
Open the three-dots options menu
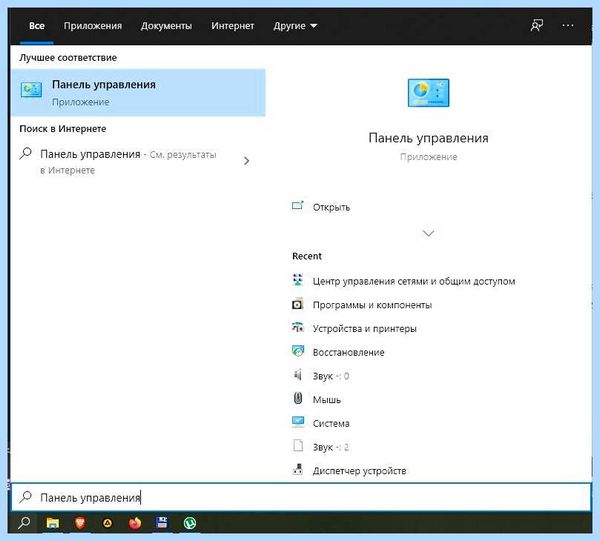click(x=567, y=26)
